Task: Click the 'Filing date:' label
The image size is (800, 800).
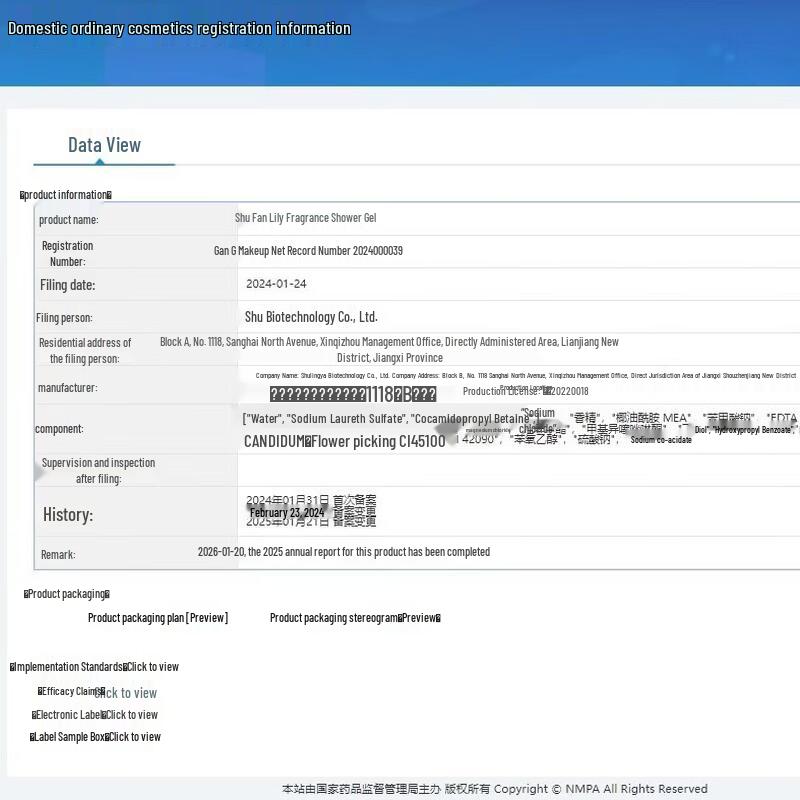Action: point(68,285)
